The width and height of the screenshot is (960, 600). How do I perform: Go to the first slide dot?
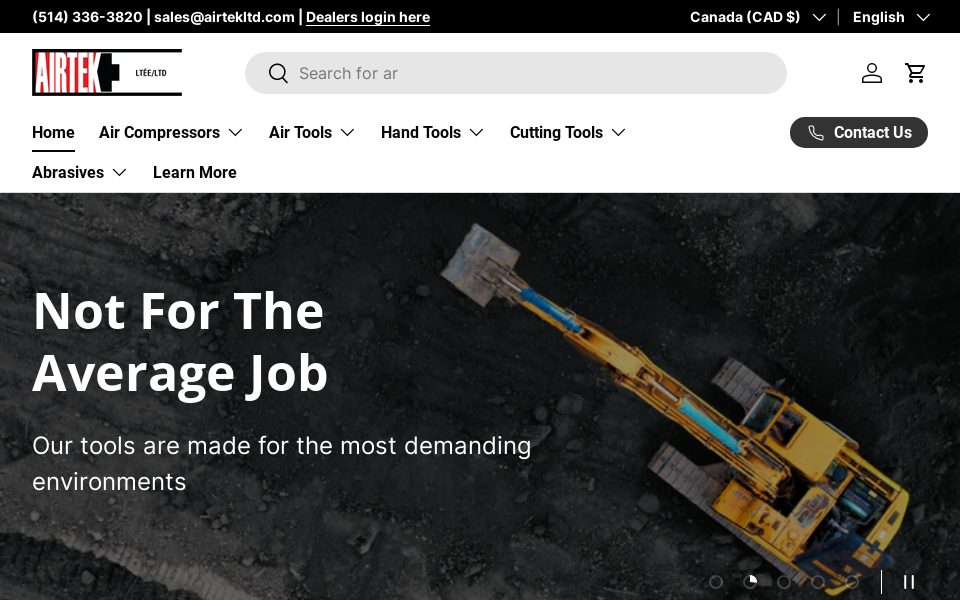click(716, 582)
